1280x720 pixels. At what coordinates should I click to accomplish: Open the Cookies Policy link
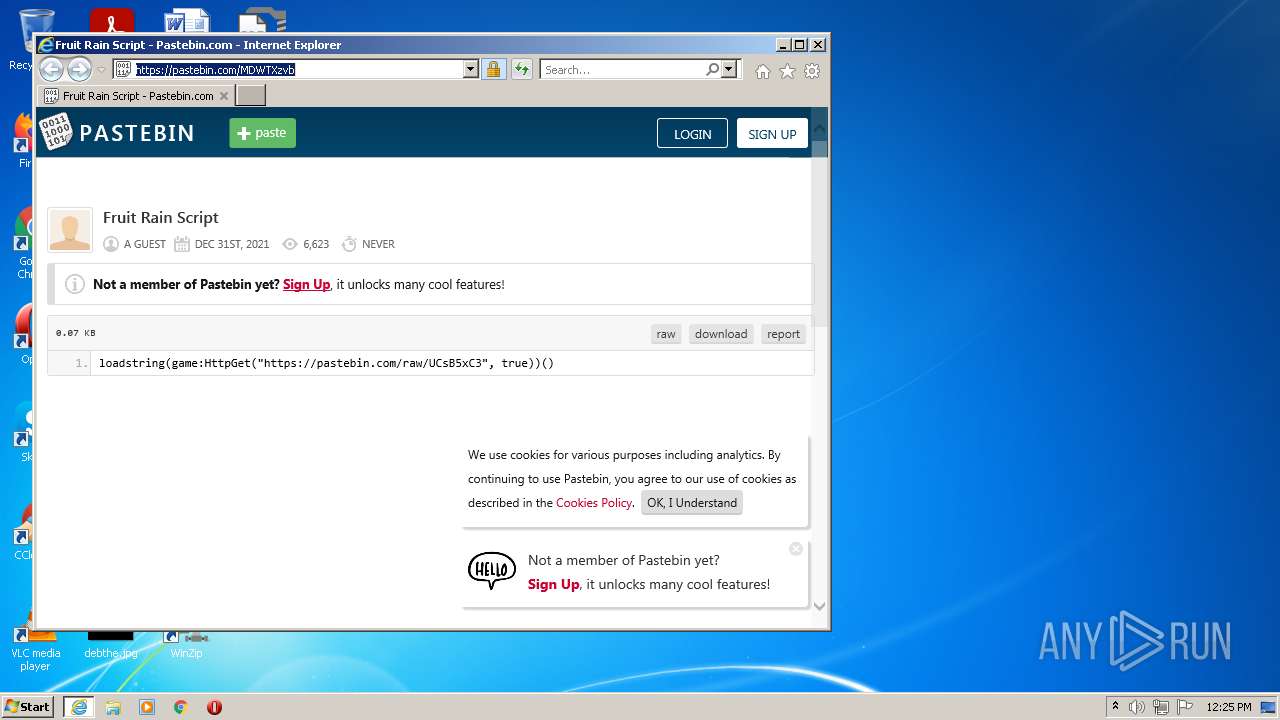[x=594, y=503]
